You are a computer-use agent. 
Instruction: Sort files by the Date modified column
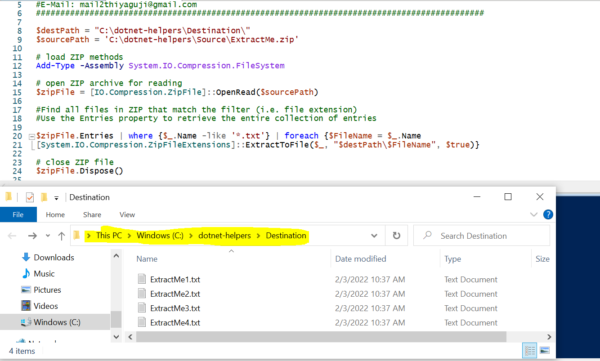tap(360, 259)
